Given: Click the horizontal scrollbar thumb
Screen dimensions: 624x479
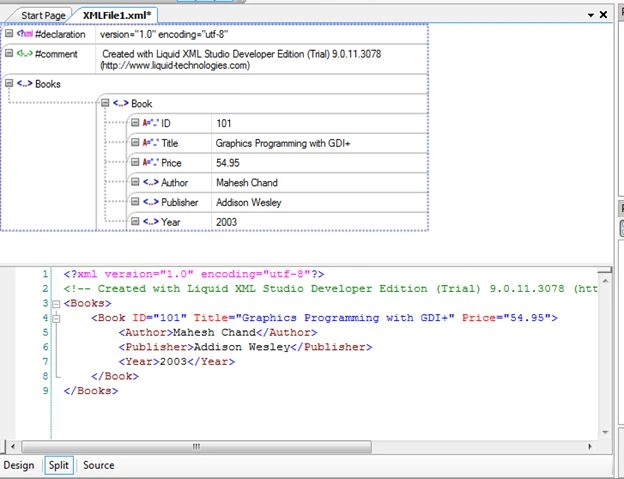Looking at the screenshot, I should (197, 447).
